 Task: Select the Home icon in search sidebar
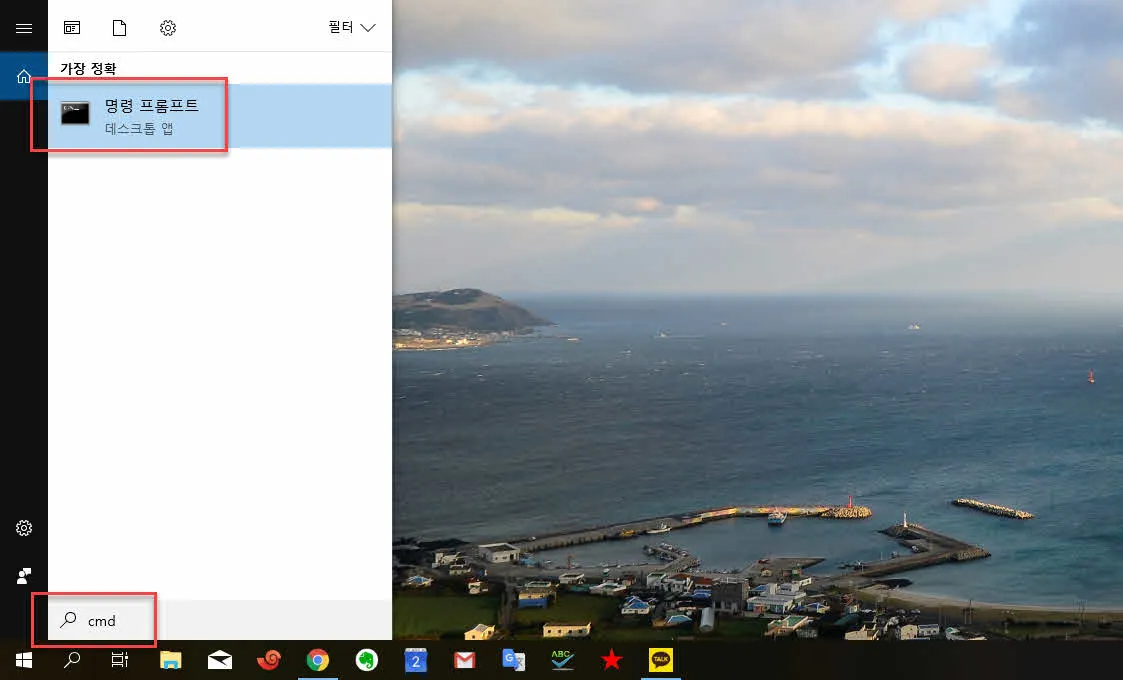coord(24,76)
